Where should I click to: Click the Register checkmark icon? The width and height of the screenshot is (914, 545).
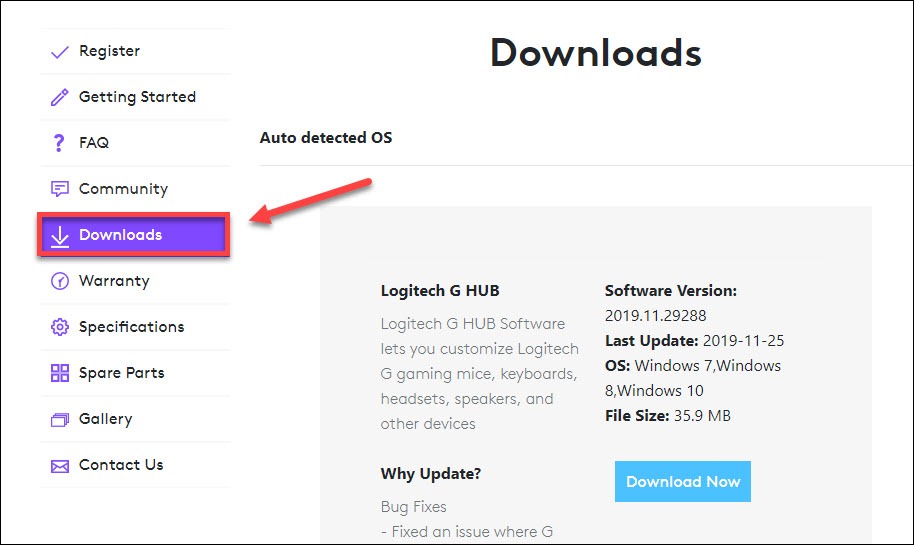coord(59,52)
